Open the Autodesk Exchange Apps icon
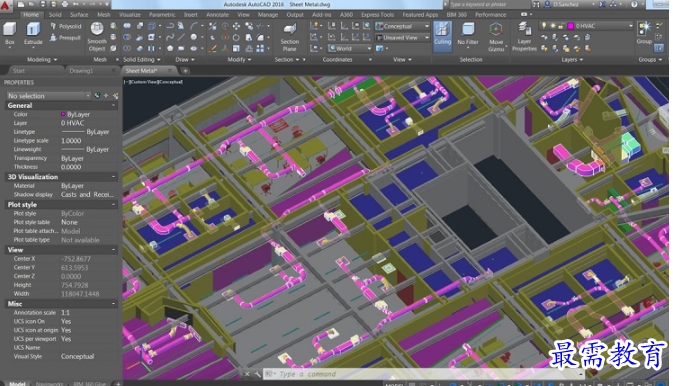The width and height of the screenshot is (673, 386). pos(602,4)
